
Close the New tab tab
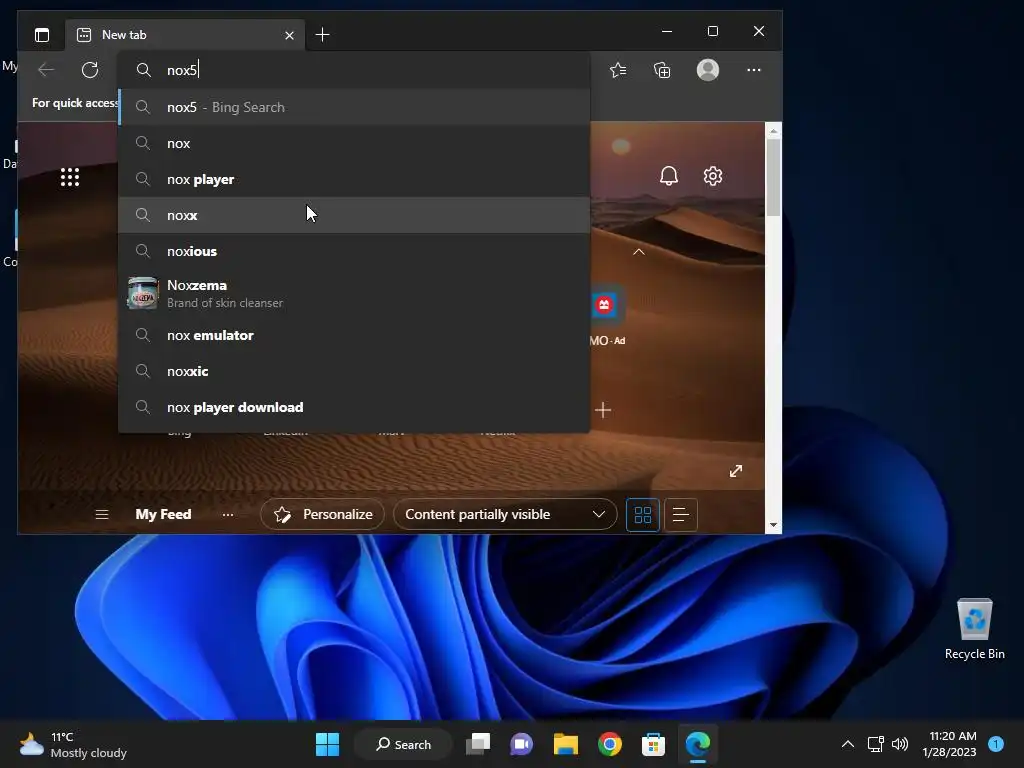(x=289, y=35)
